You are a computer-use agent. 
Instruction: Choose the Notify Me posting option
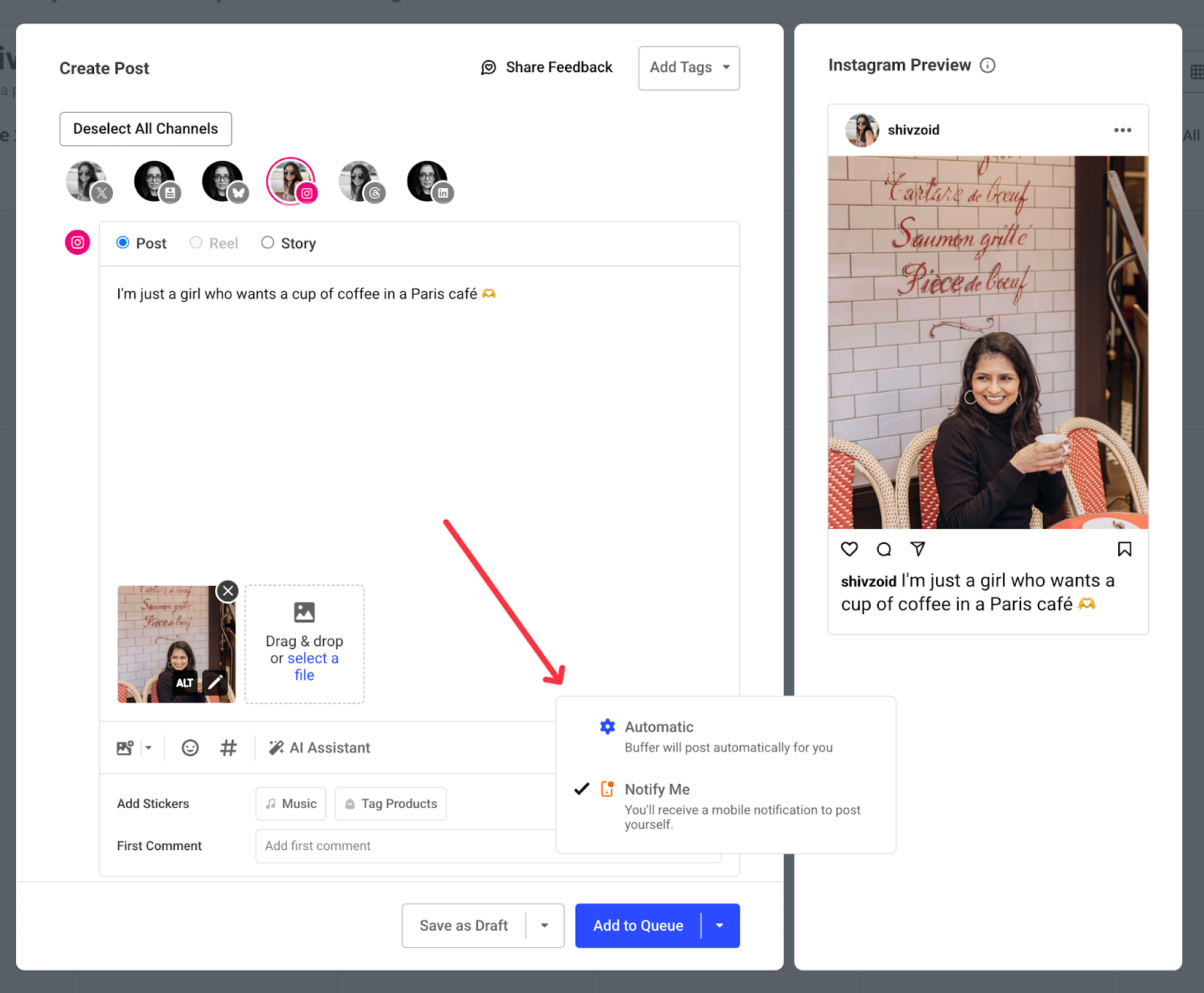pyautogui.click(x=656, y=789)
